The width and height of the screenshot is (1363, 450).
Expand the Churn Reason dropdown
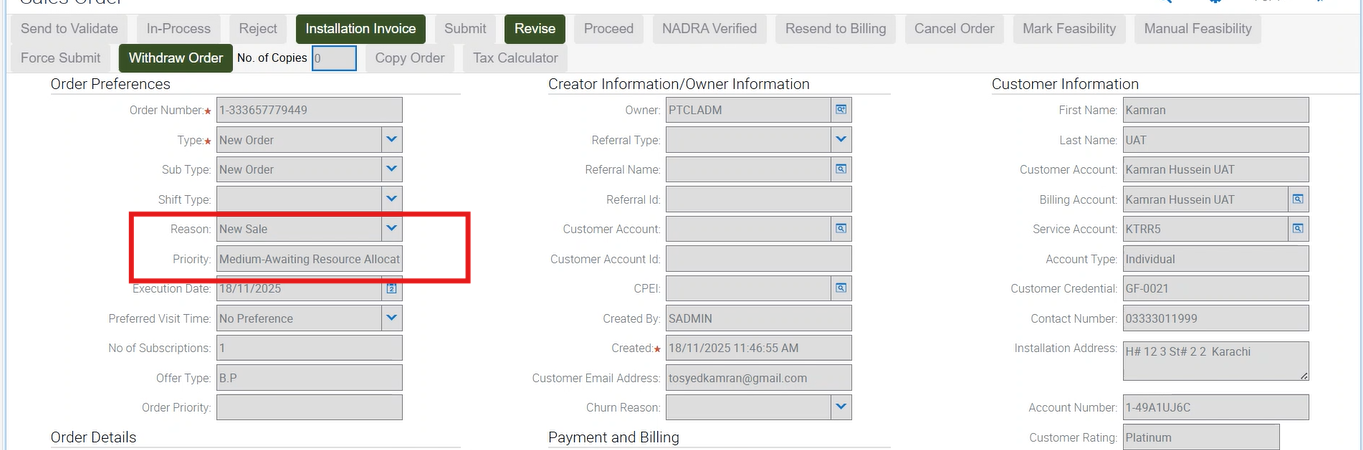841,407
